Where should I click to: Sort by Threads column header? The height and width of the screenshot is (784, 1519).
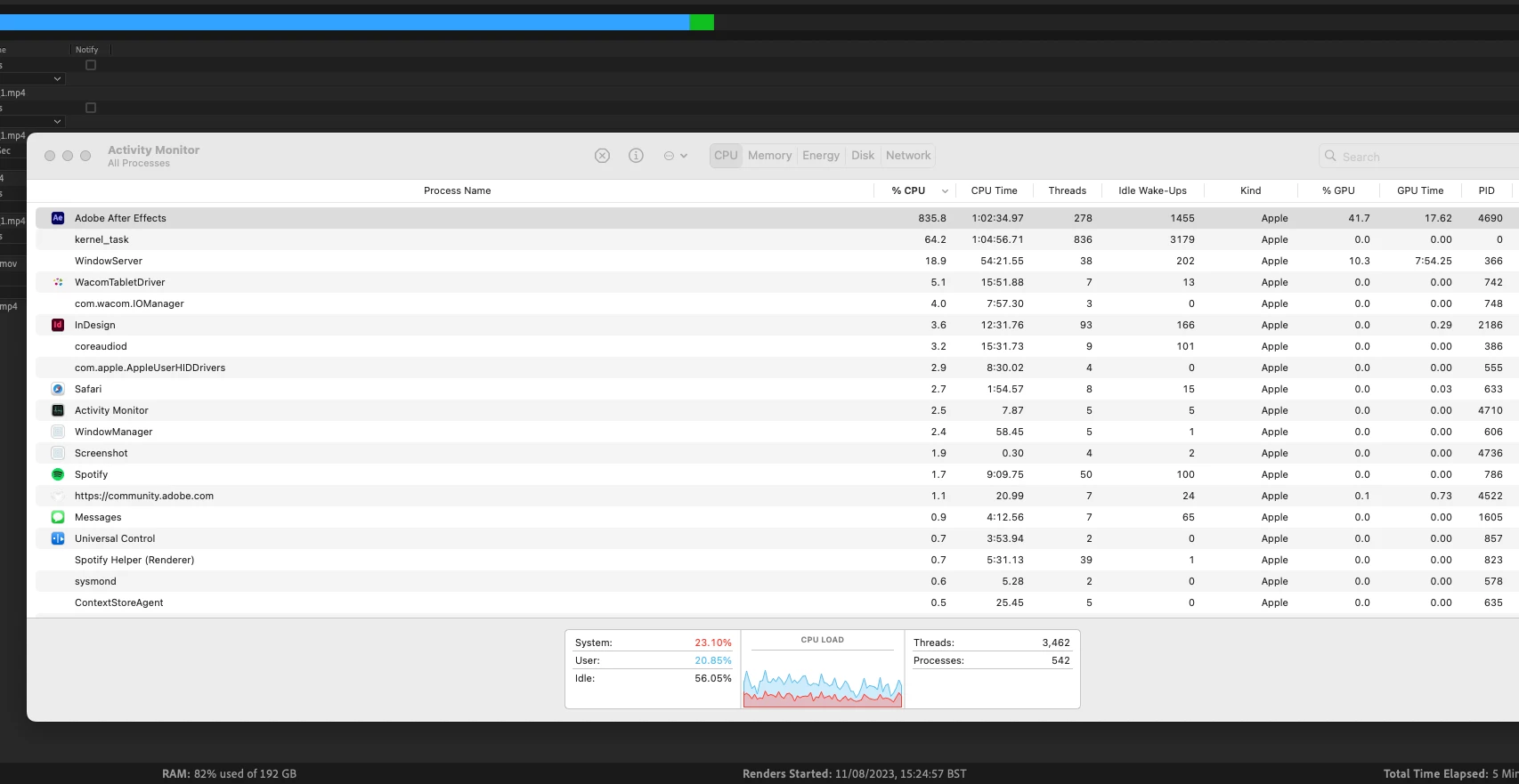click(1067, 190)
